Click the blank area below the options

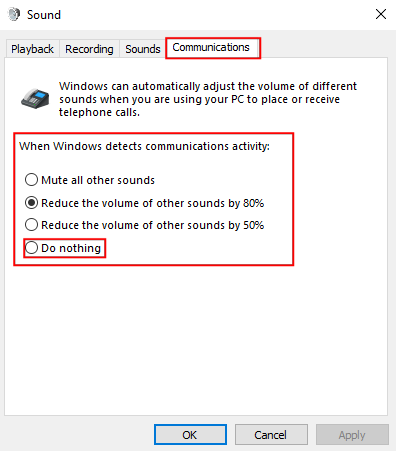coord(196,340)
